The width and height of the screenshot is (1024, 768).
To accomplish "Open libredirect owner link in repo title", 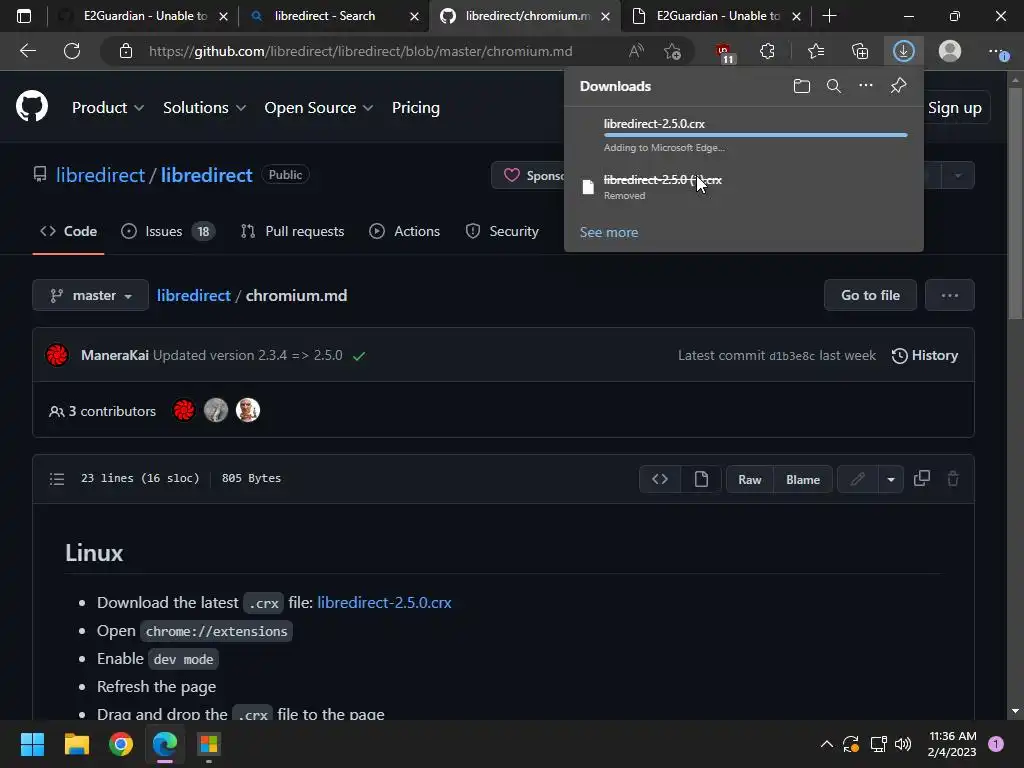I will (x=100, y=175).
